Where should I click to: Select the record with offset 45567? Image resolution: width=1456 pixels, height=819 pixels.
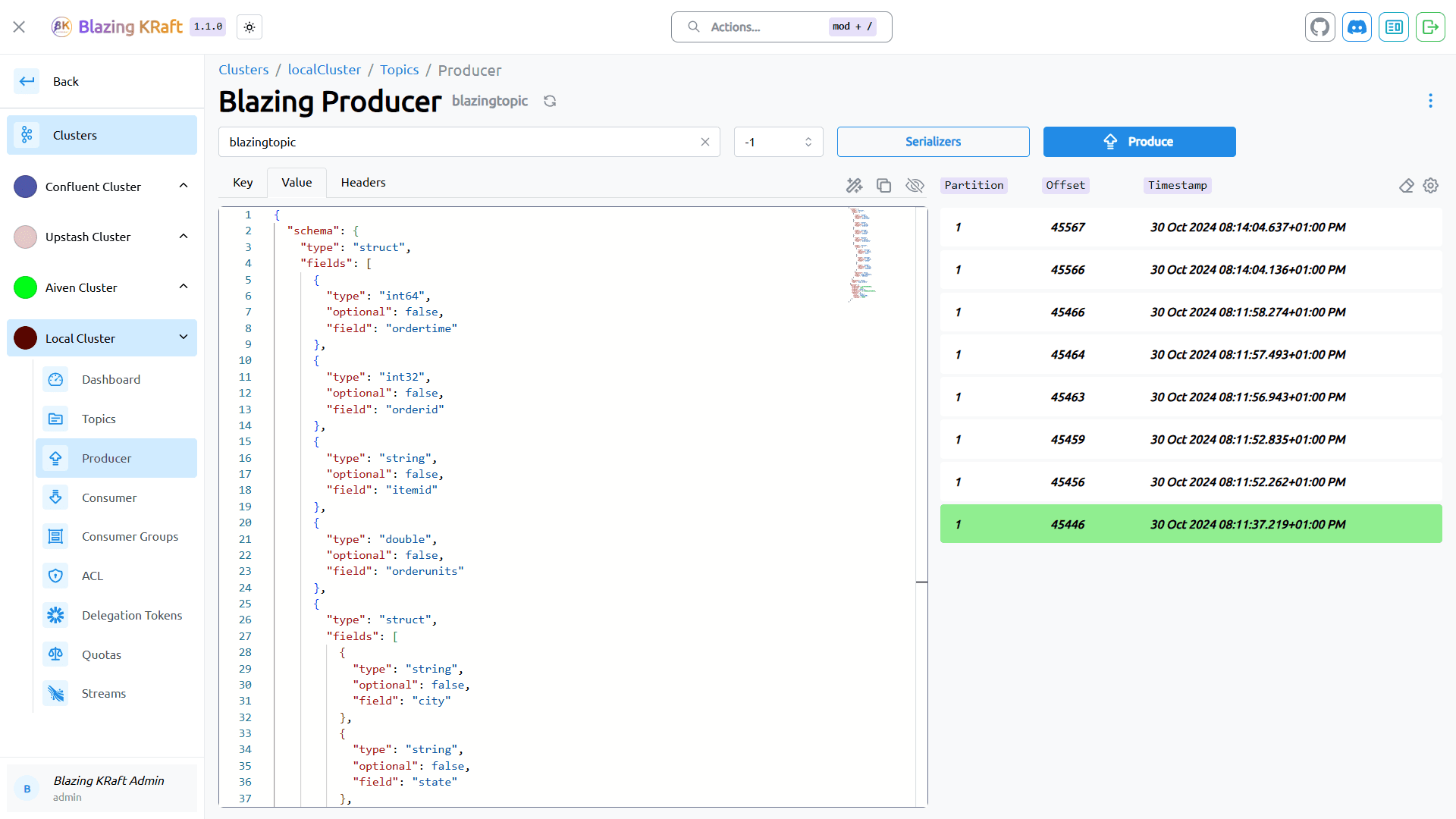pyautogui.click(x=1191, y=227)
